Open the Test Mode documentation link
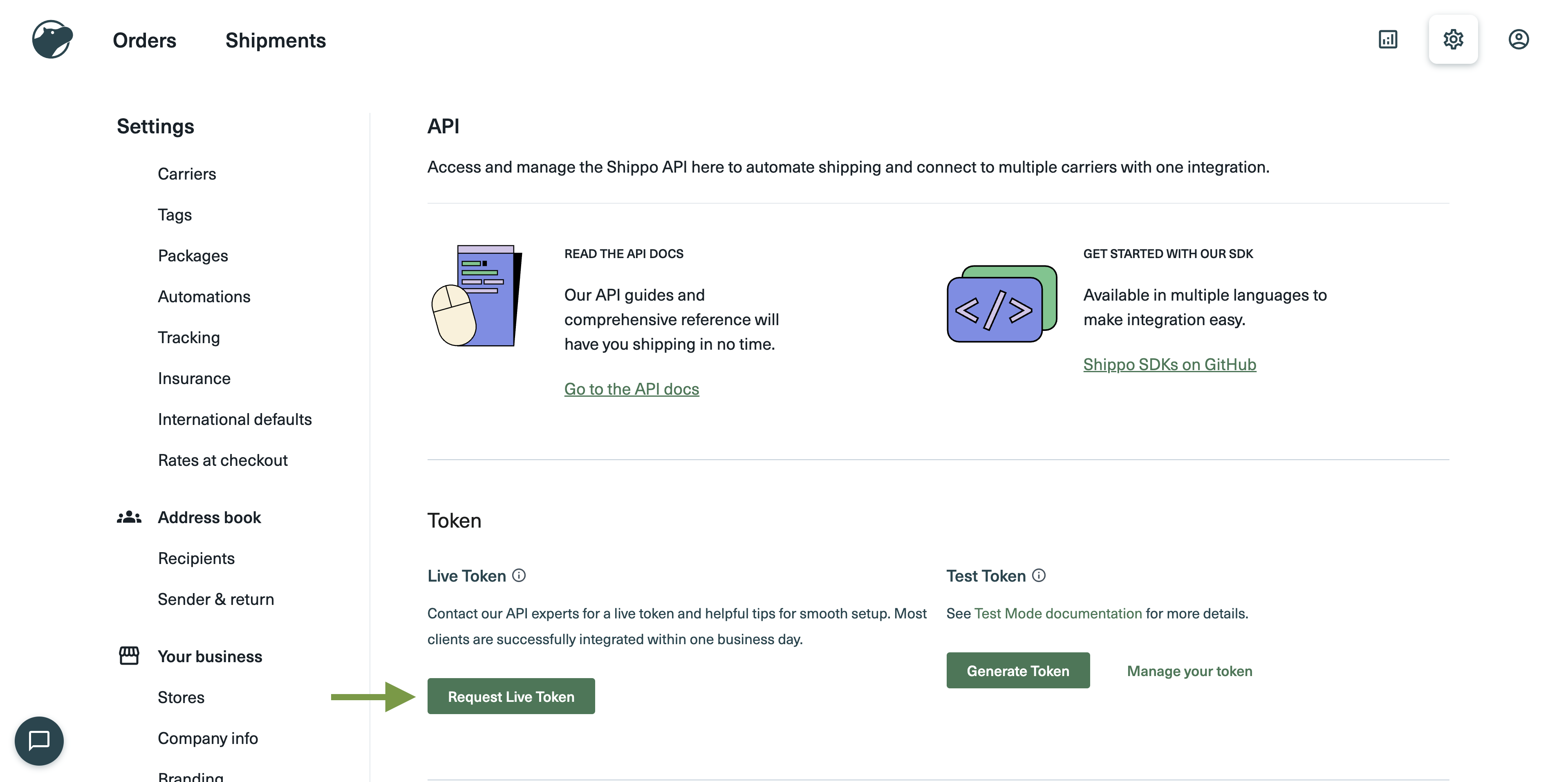1568x782 pixels. click(x=1059, y=613)
